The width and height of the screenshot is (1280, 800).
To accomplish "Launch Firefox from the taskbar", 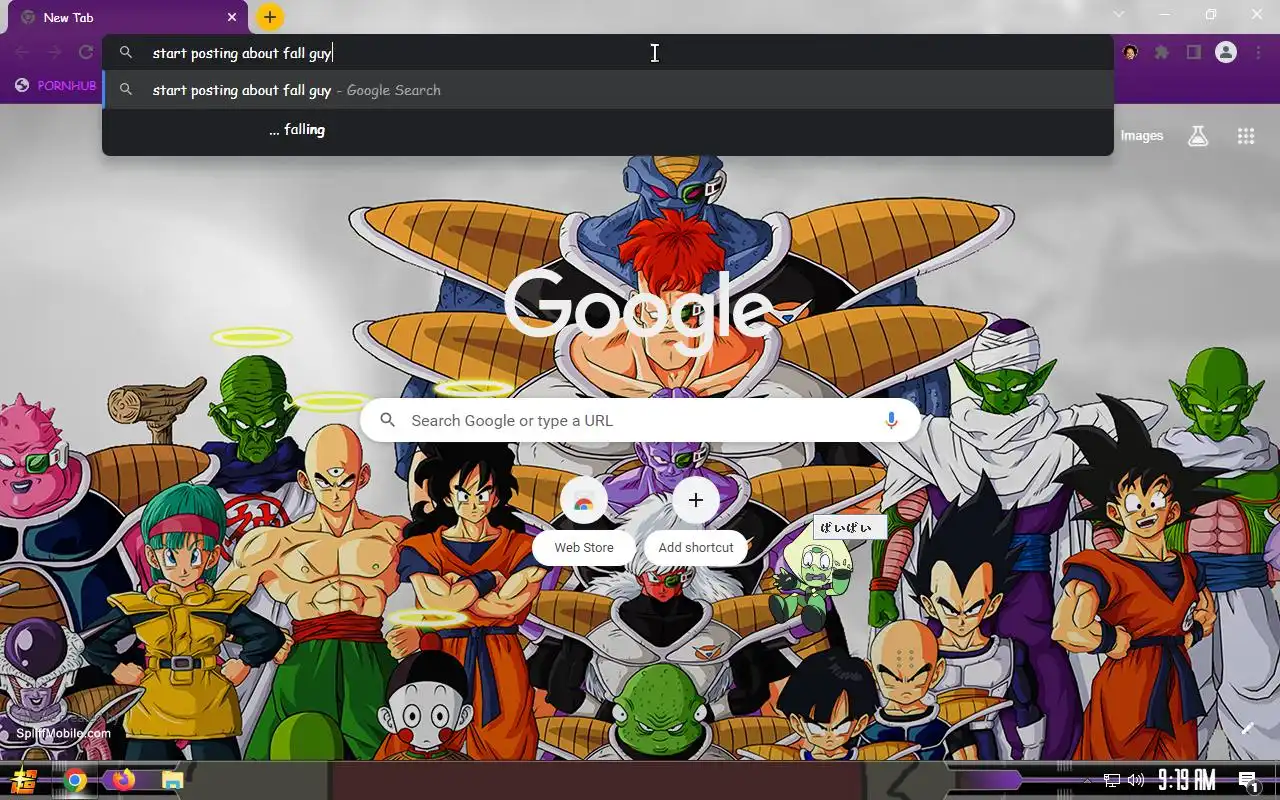I will (124, 780).
